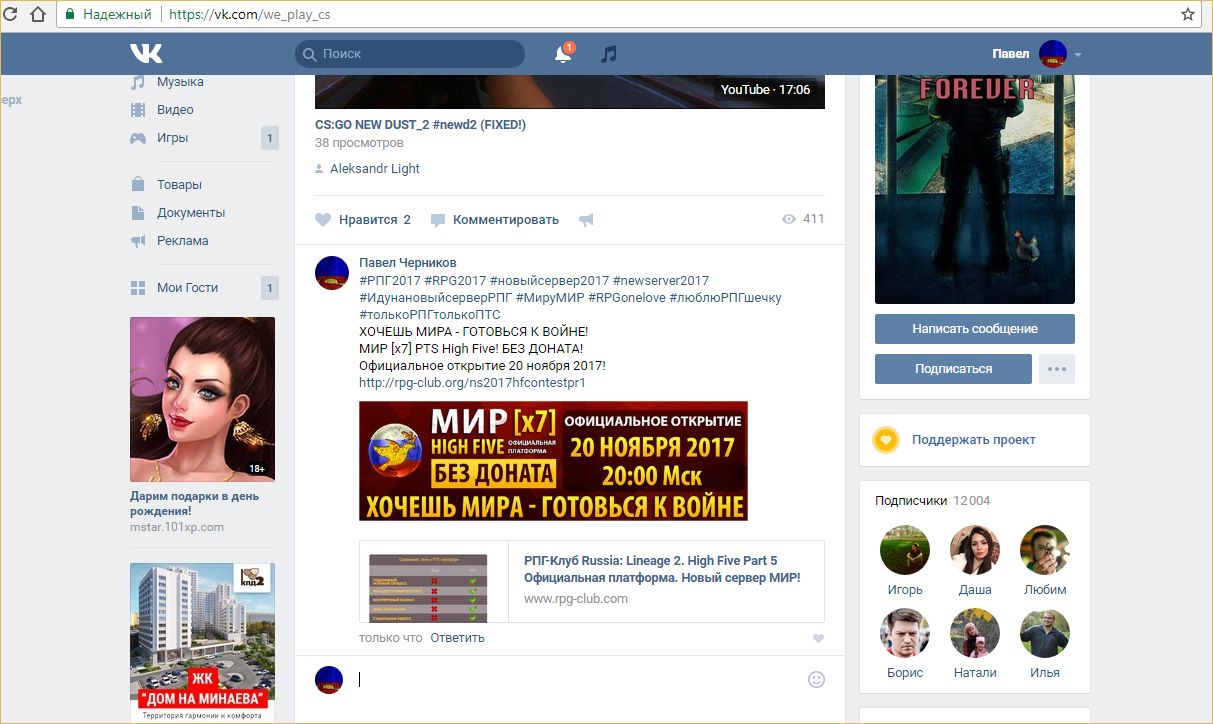Click hashtag #РПГ2017
The image size is (1213, 724).
[x=389, y=281]
